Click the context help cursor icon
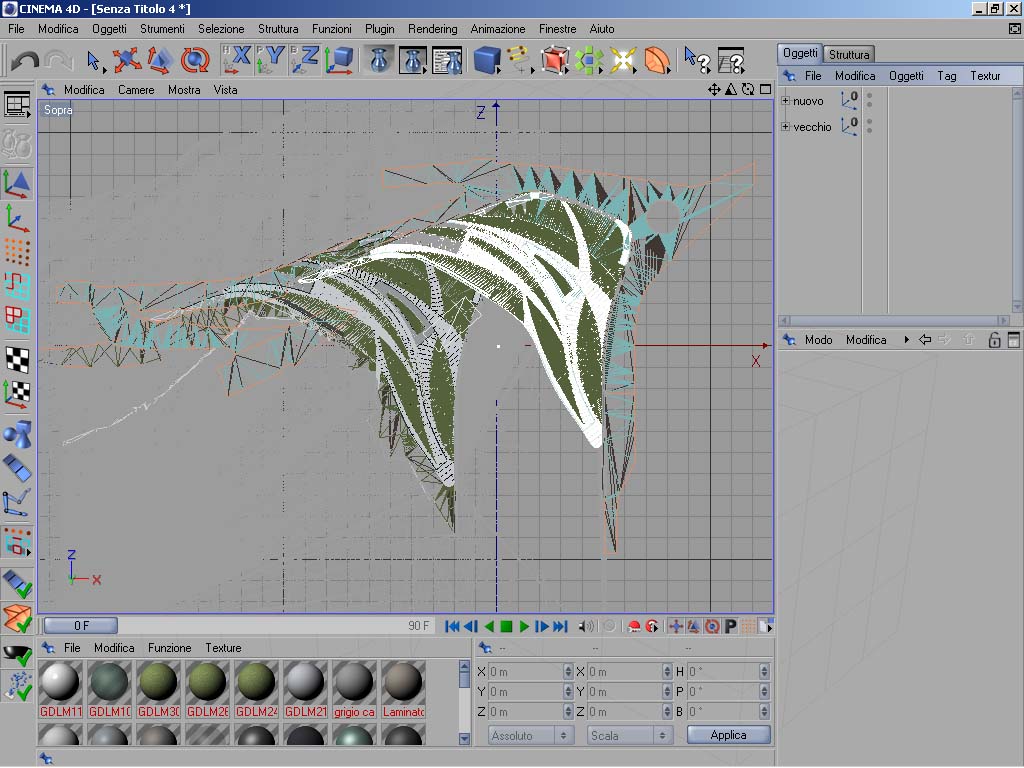This screenshot has height=768, width=1024. click(x=697, y=60)
